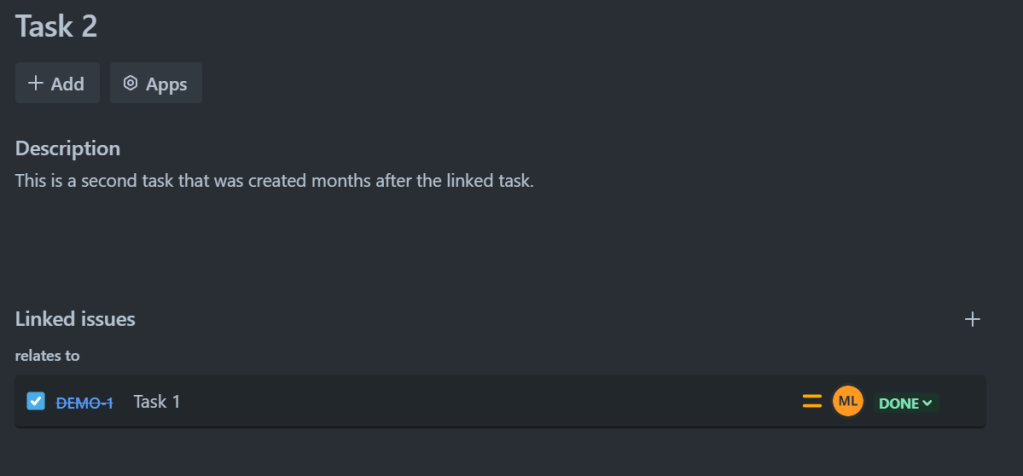Open the DONE status dropdown
The image size is (1023, 476).
pos(899,403)
